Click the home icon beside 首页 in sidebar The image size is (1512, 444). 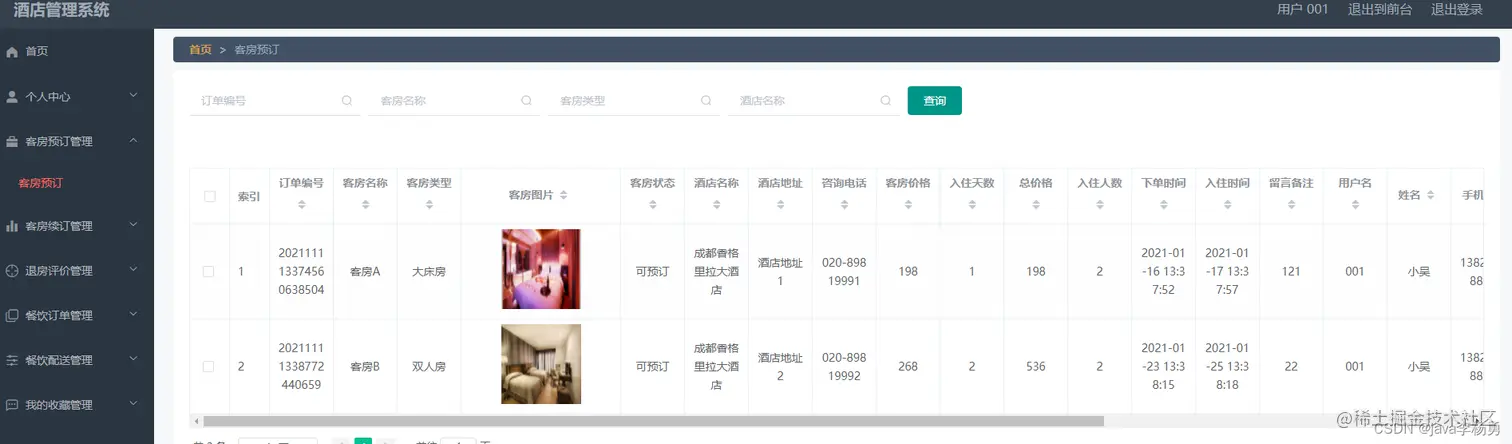(x=12, y=51)
